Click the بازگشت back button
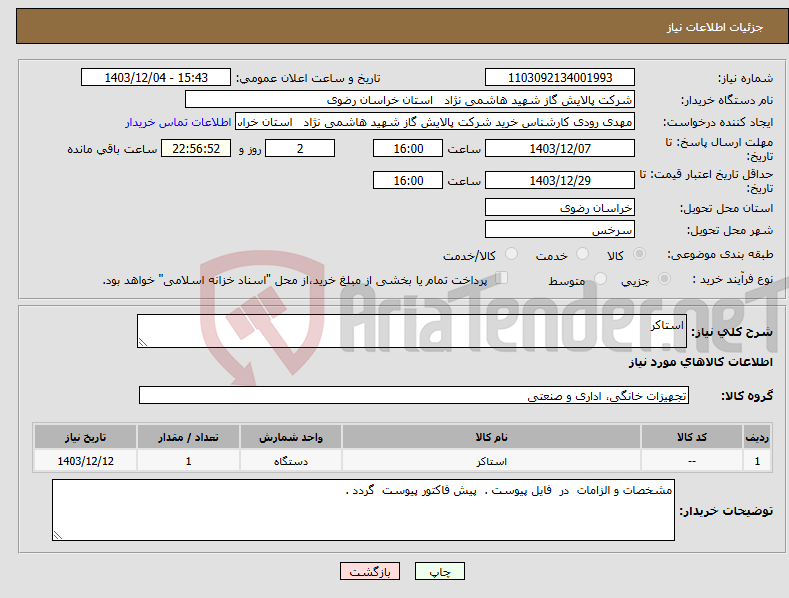789x598 pixels. point(370,571)
